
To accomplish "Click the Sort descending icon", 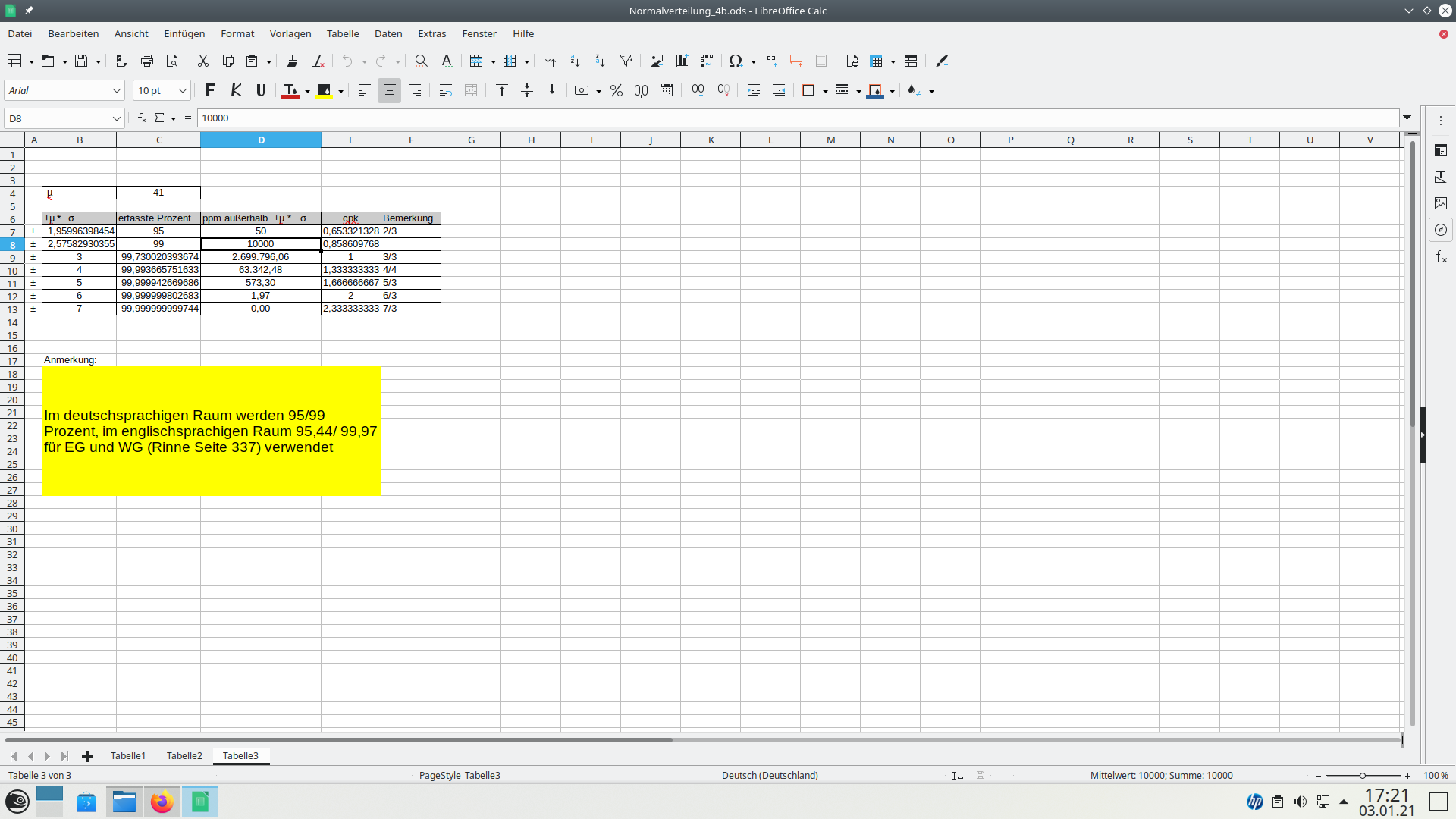I will point(600,61).
